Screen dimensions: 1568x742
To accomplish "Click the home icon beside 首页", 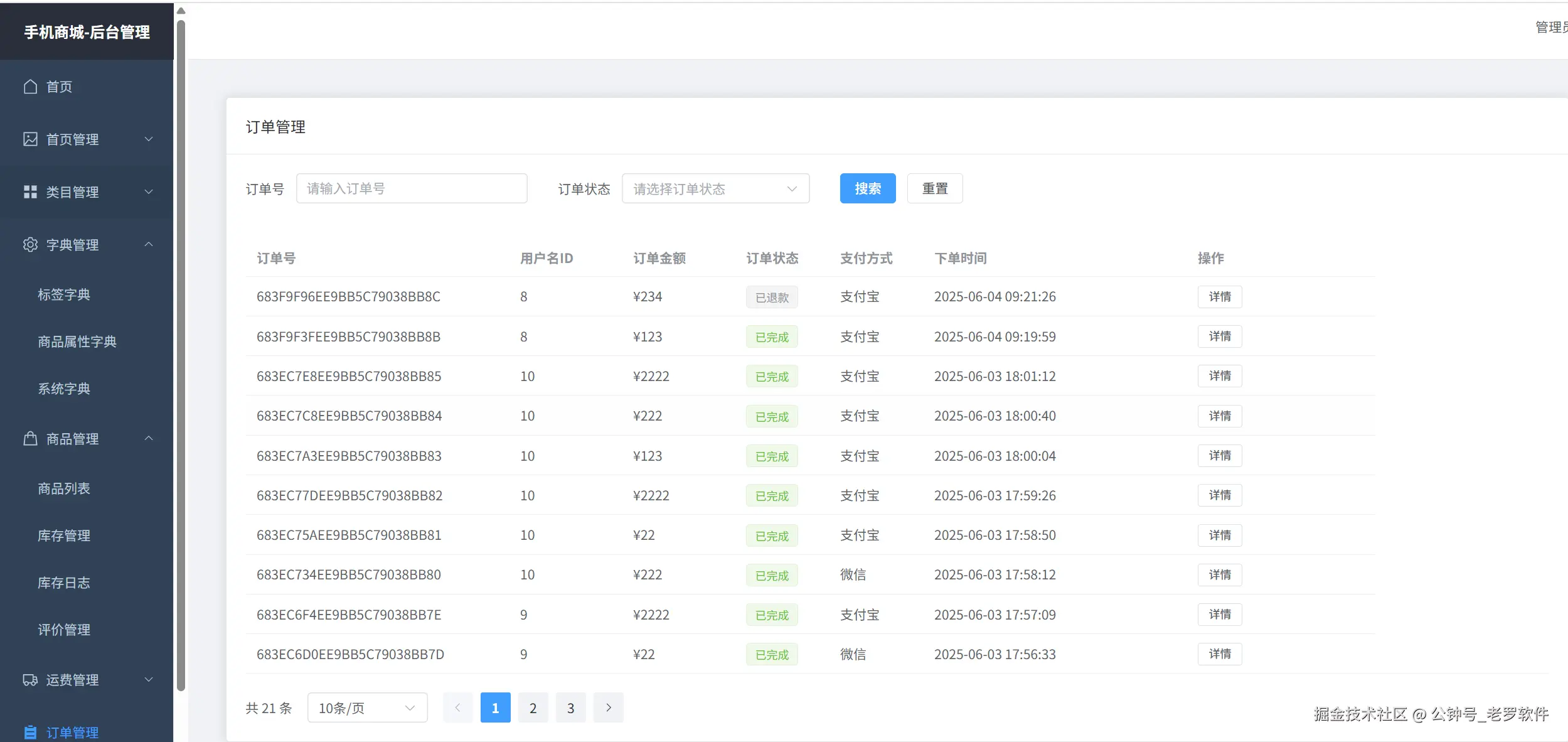I will pyautogui.click(x=30, y=87).
